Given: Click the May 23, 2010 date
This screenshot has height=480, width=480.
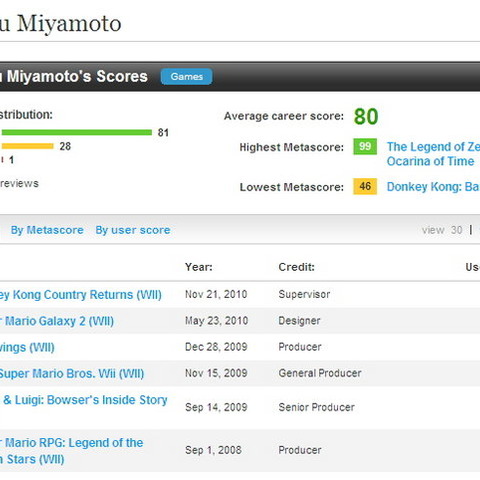Looking at the screenshot, I should pyautogui.click(x=216, y=321).
